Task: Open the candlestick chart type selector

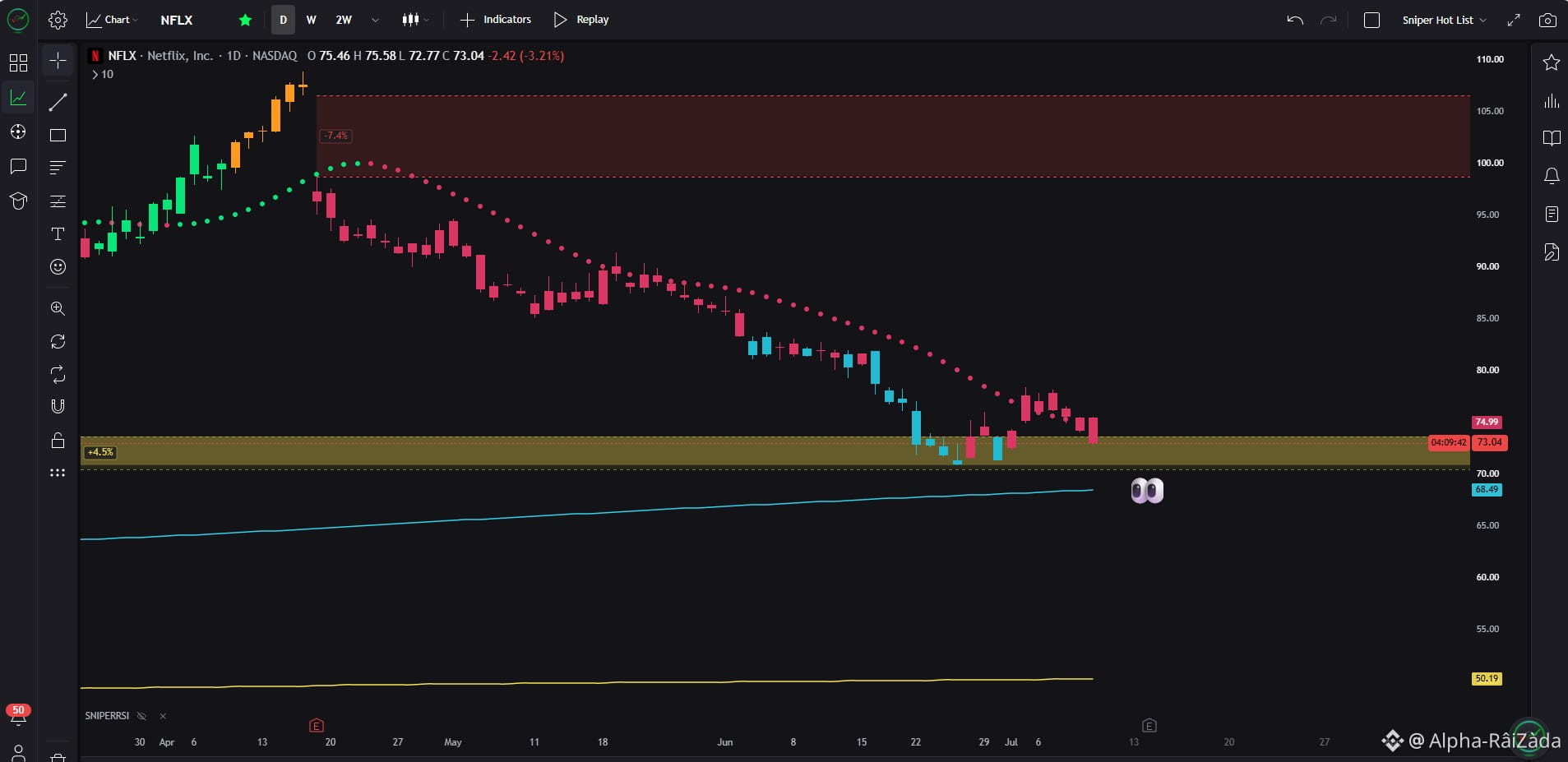Action: (415, 20)
